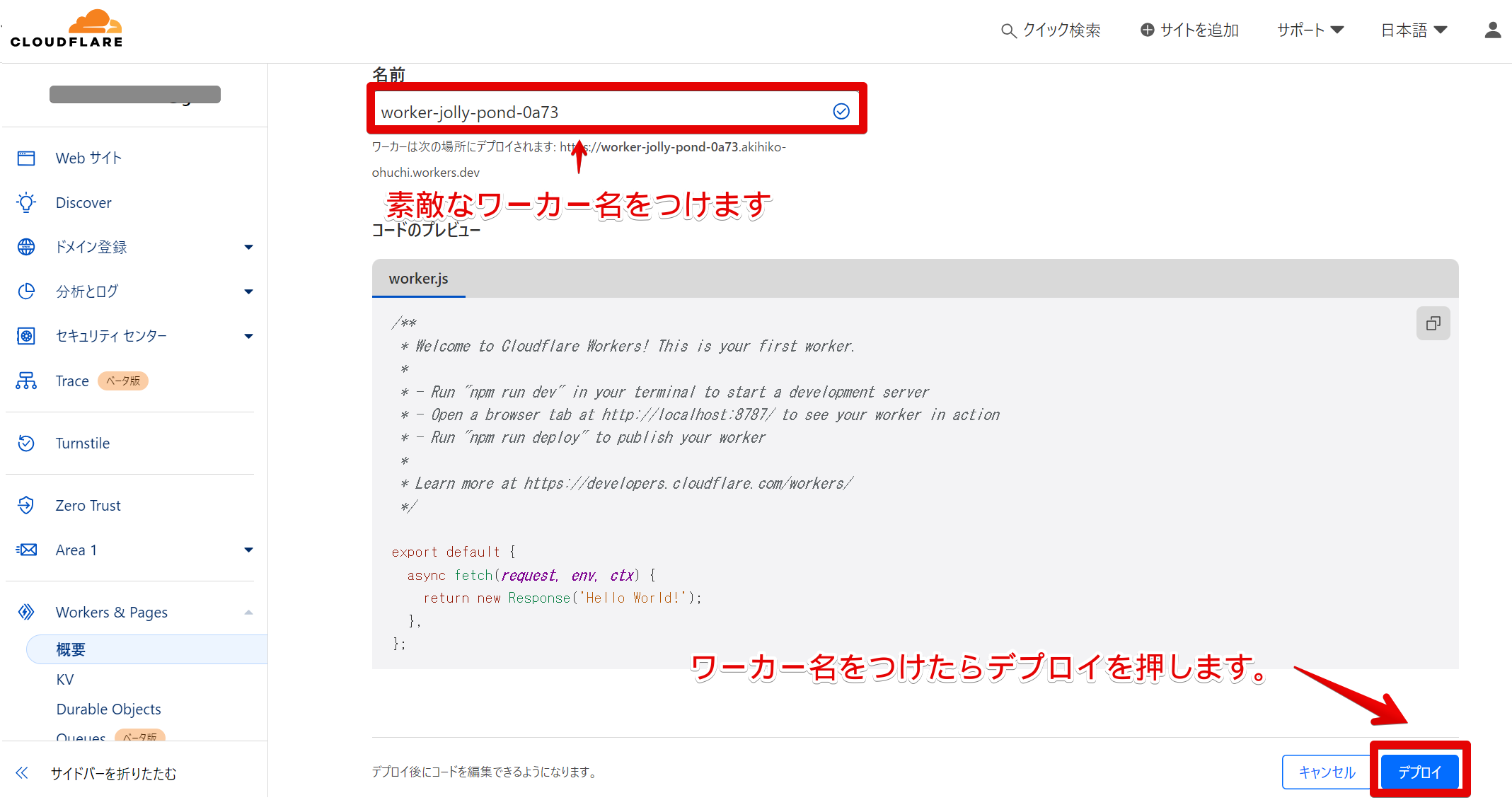Select the Discover lightbulb icon in sidebar
Image resolution: width=1512 pixels, height=800 pixels.
click(x=26, y=202)
